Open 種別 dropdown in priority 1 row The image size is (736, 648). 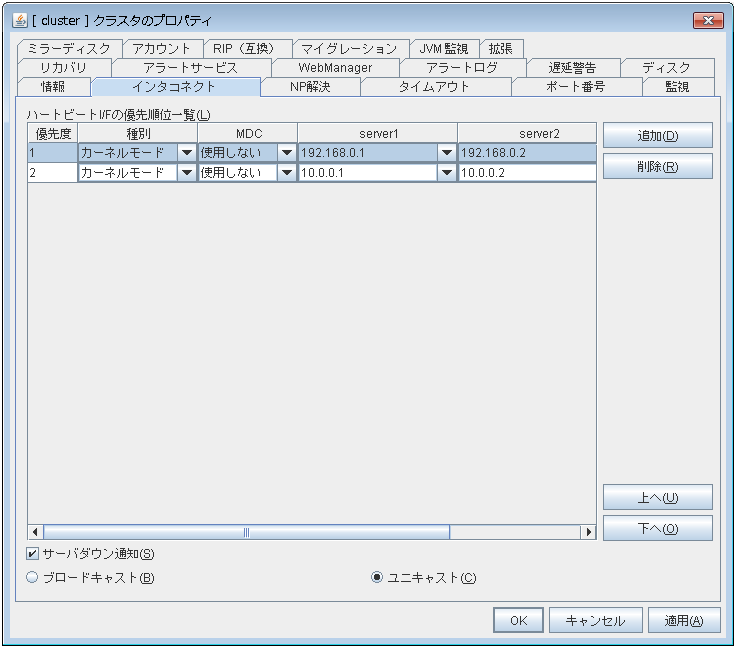click(x=186, y=153)
